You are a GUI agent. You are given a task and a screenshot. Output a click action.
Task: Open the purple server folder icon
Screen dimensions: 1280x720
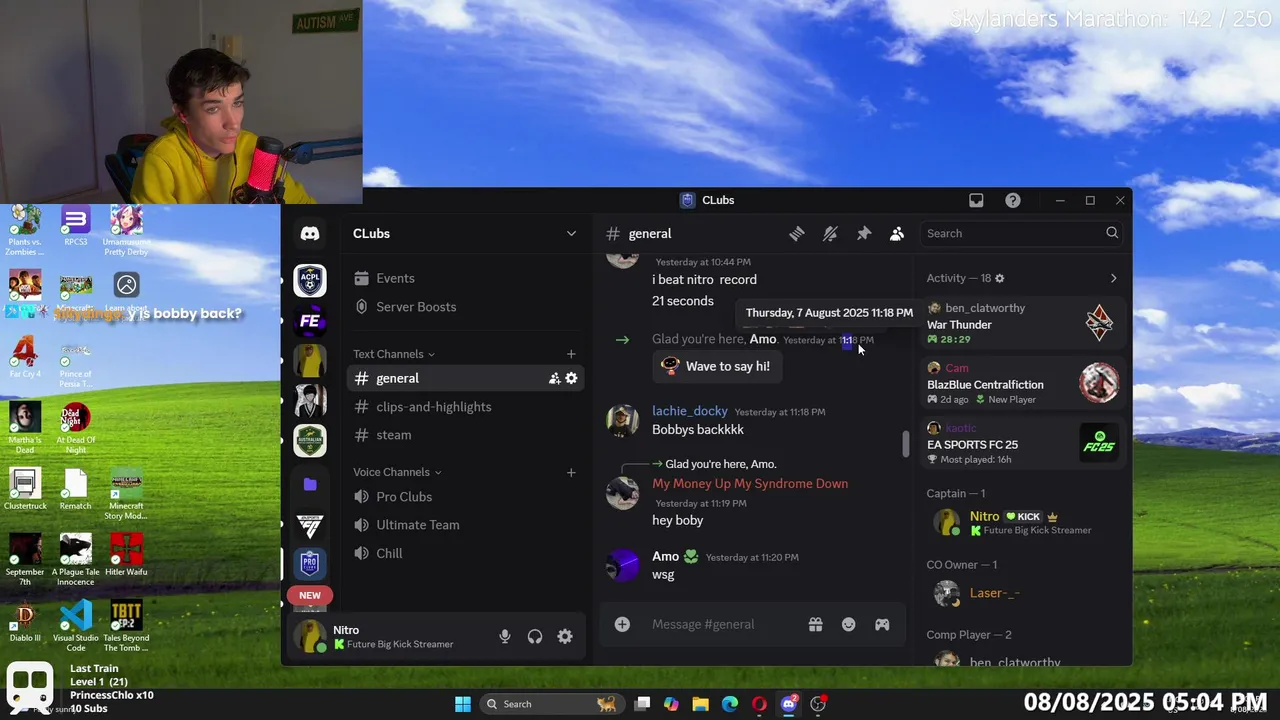coord(310,484)
